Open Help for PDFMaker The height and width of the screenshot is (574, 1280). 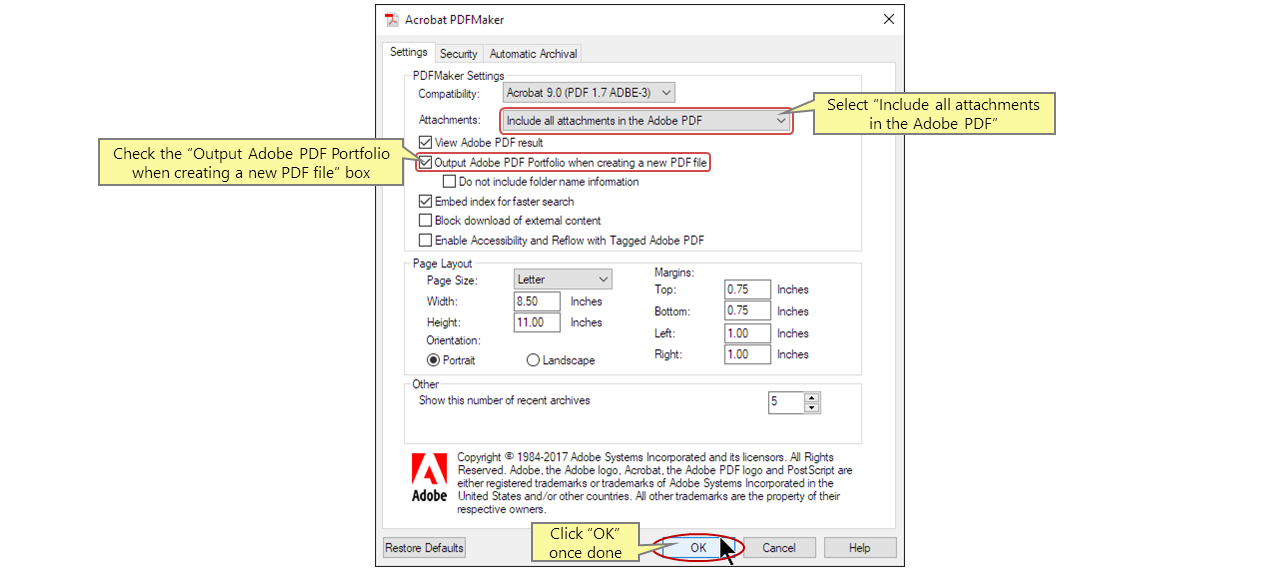click(x=860, y=548)
